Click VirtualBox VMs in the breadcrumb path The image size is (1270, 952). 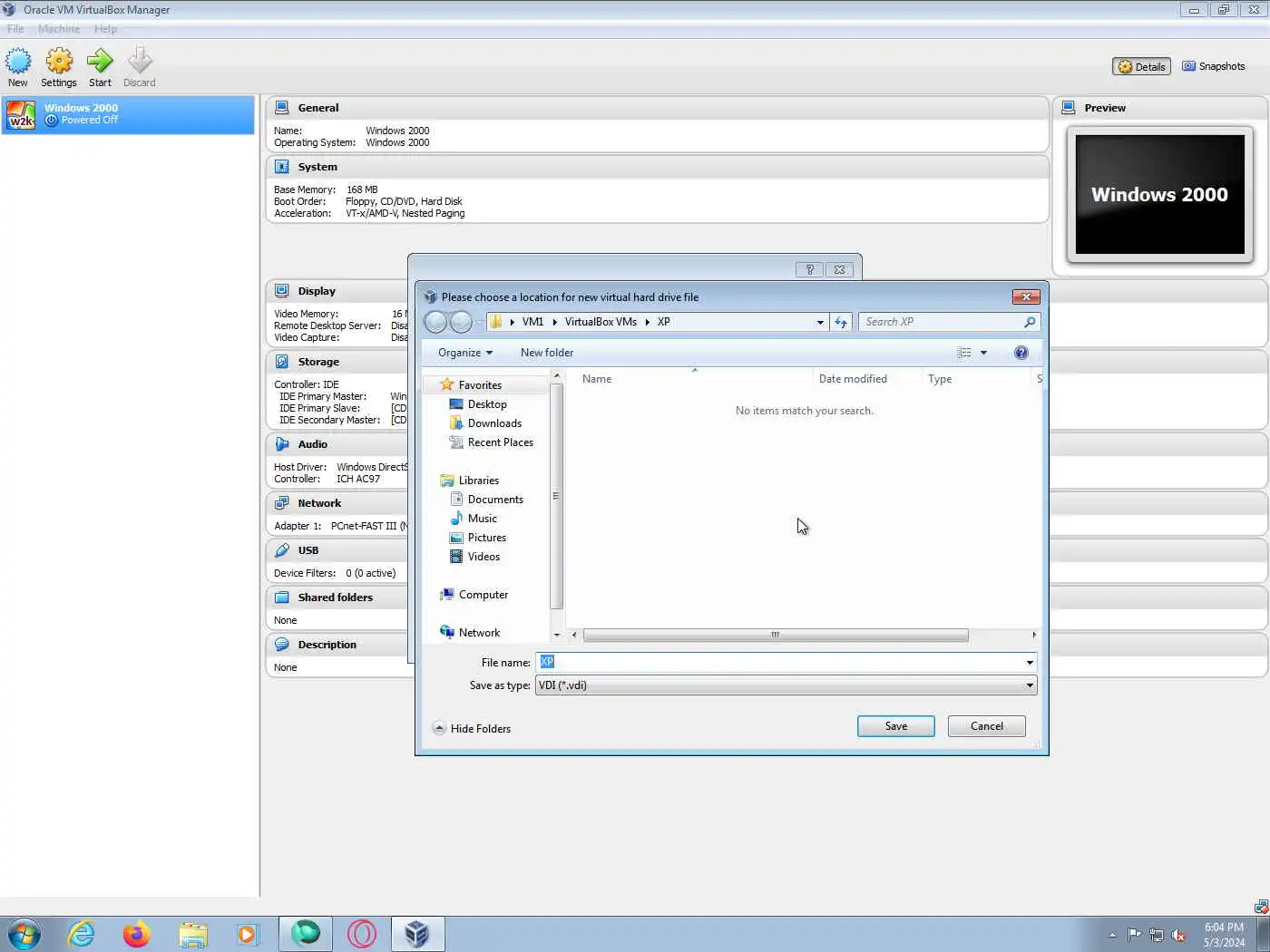(601, 322)
